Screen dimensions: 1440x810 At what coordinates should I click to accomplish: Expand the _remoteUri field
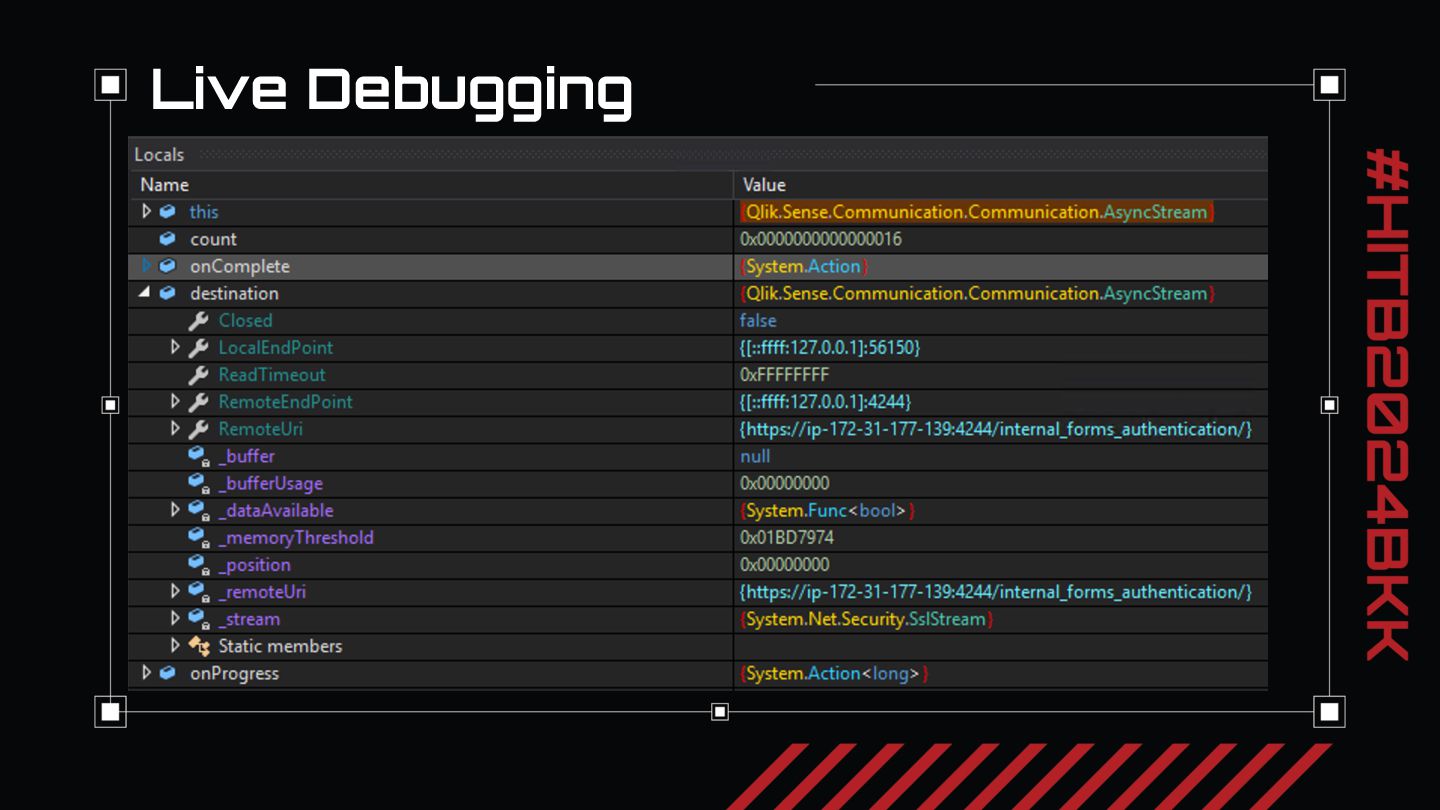(175, 591)
